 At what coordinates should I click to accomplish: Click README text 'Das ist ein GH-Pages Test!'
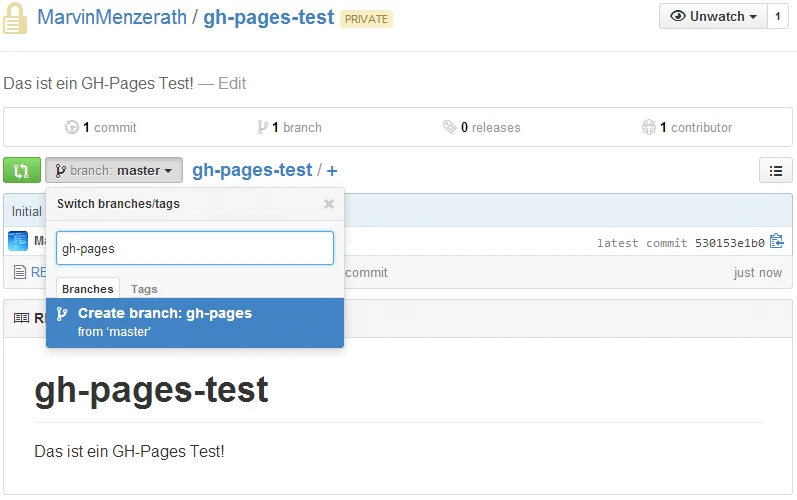(x=129, y=451)
